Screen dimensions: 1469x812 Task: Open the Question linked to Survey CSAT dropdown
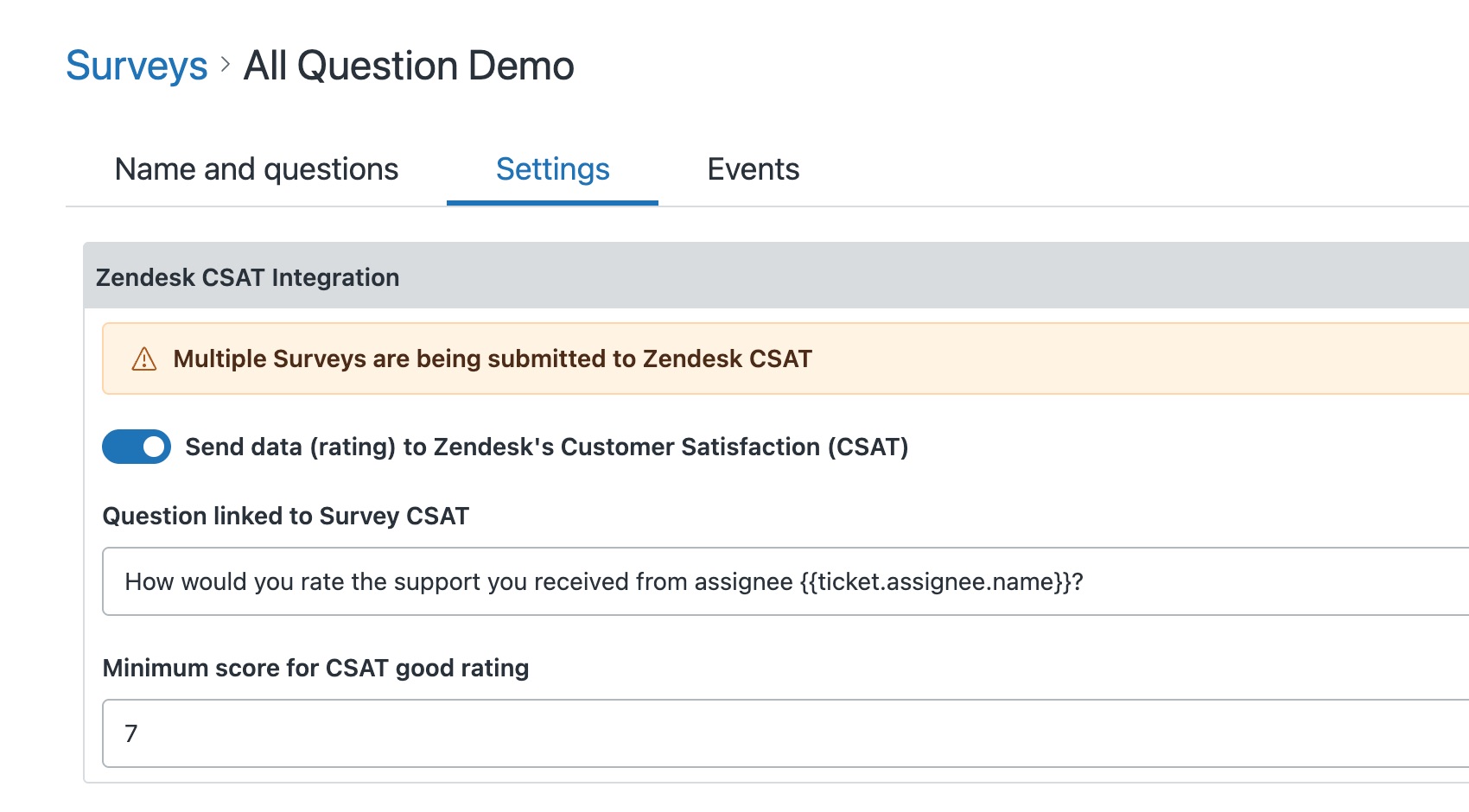click(x=785, y=581)
